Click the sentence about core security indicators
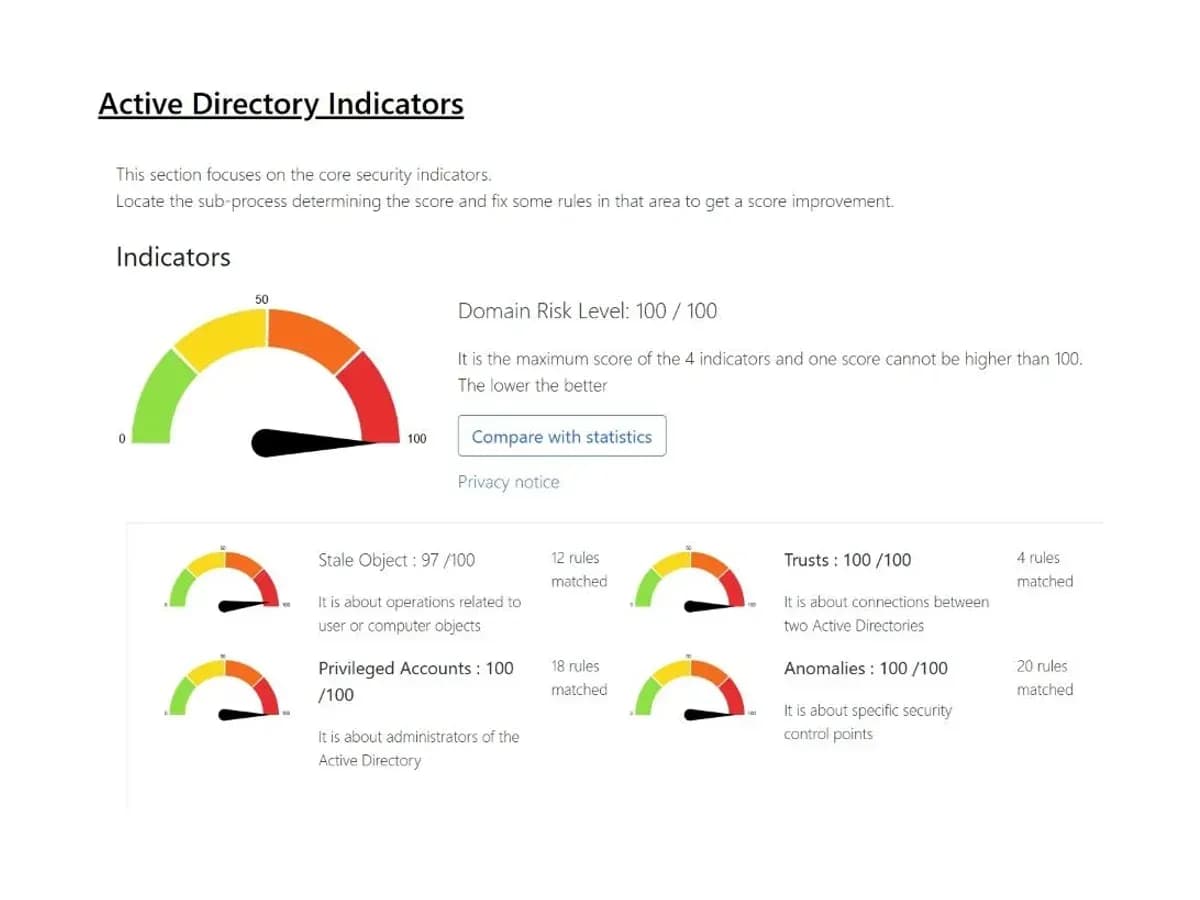1200x900 pixels. click(x=304, y=175)
